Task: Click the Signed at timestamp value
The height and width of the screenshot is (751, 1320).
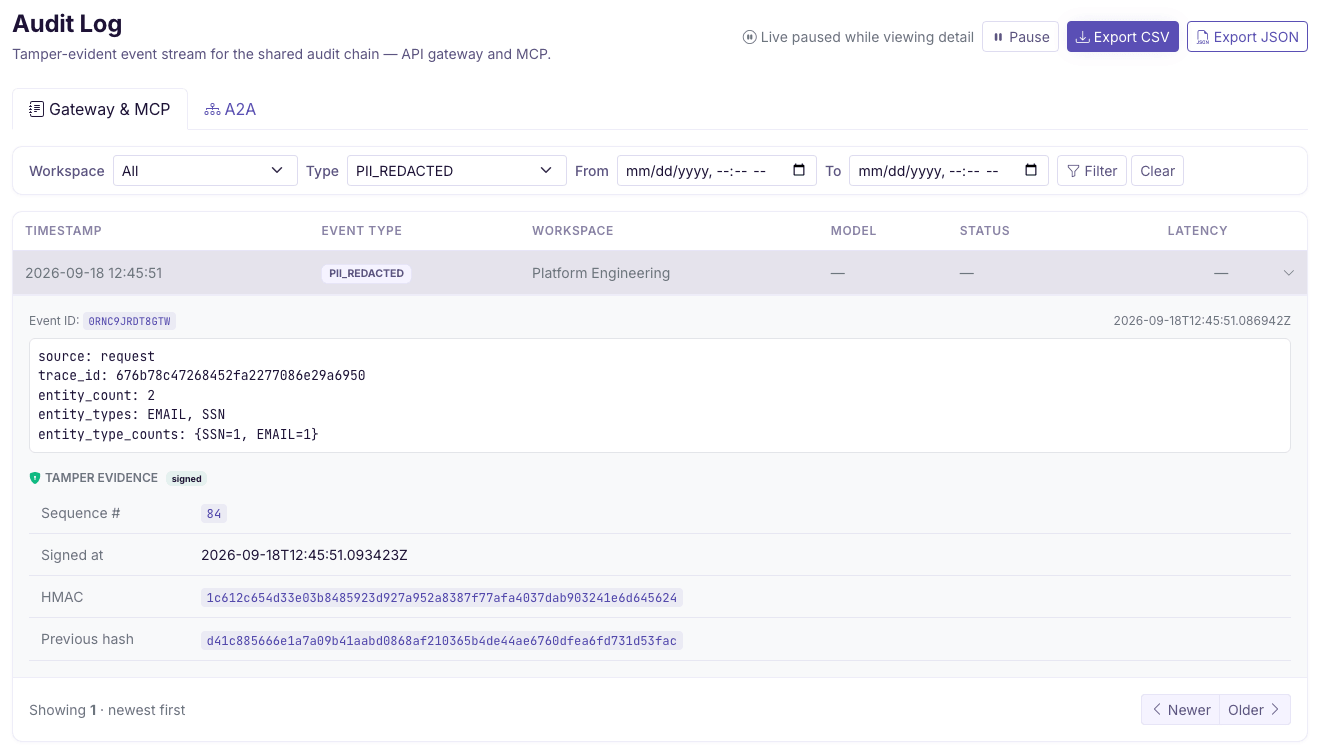Action: [x=304, y=555]
